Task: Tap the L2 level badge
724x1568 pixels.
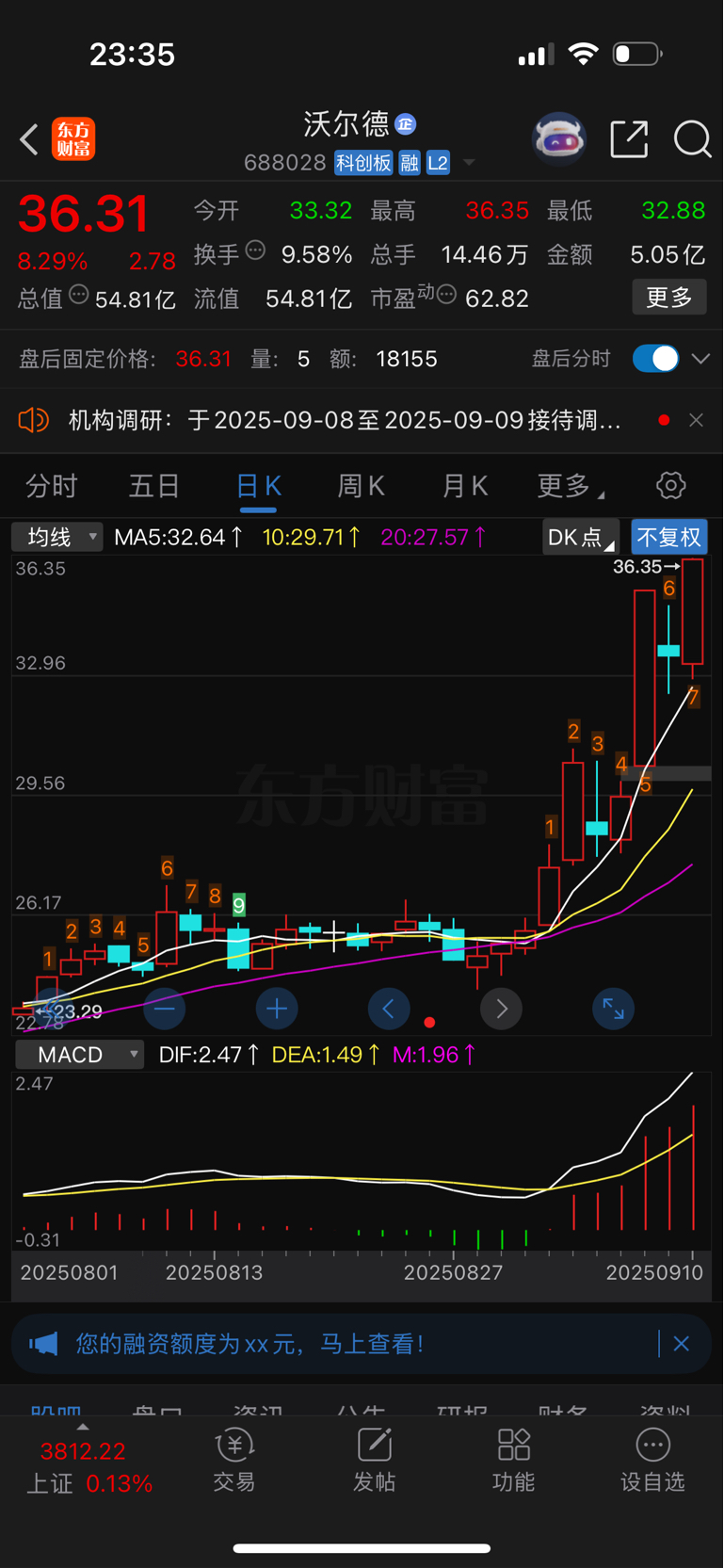Action: [438, 163]
